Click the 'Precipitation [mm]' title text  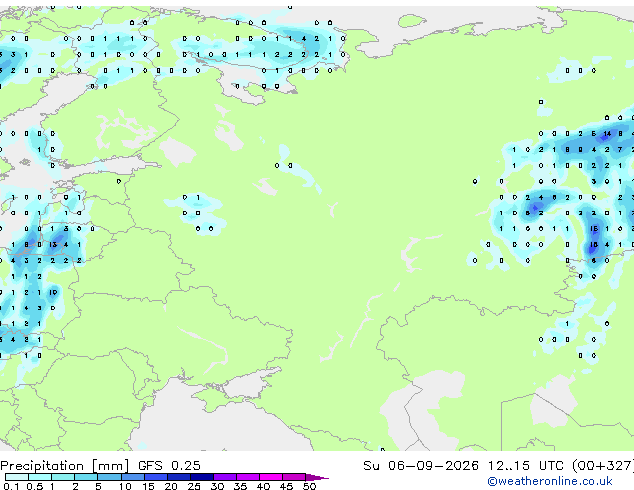tap(65, 466)
